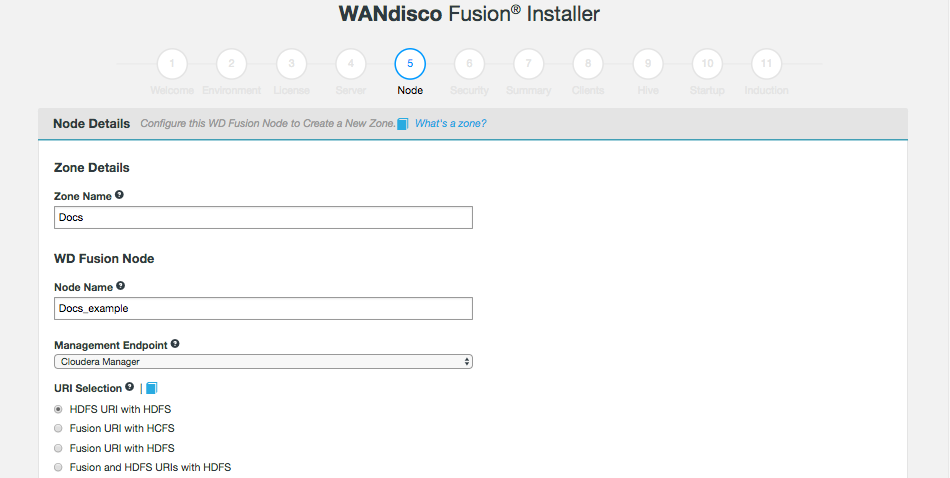Go to step 8 Clients
The width and height of the screenshot is (950, 478).
588,64
